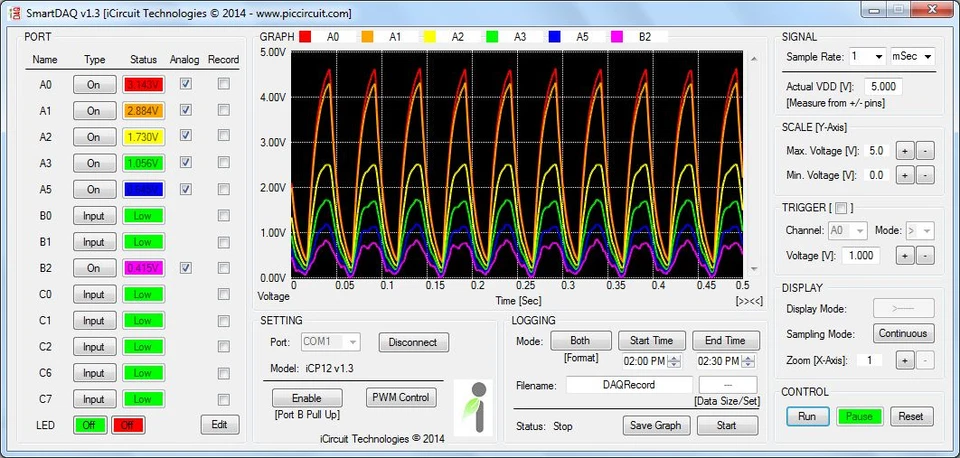
Task: Toggle Analog checkbox for A2
Action: (186, 136)
